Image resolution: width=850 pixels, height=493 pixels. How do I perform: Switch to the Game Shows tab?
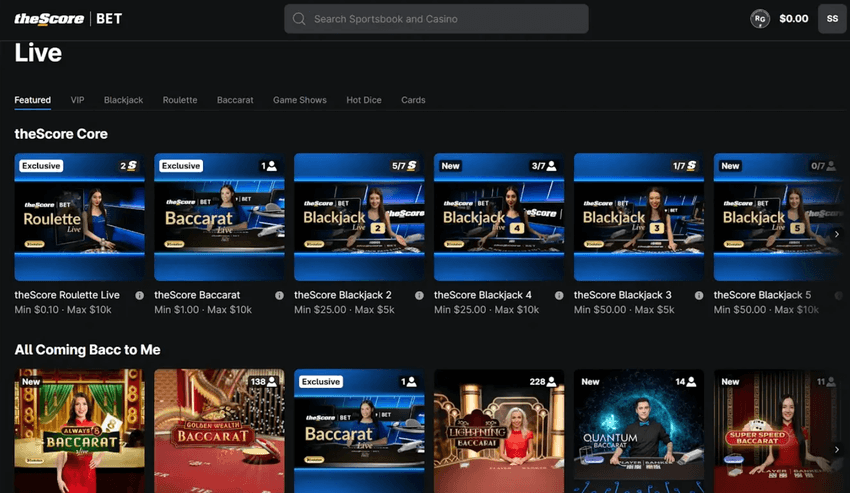(x=300, y=100)
